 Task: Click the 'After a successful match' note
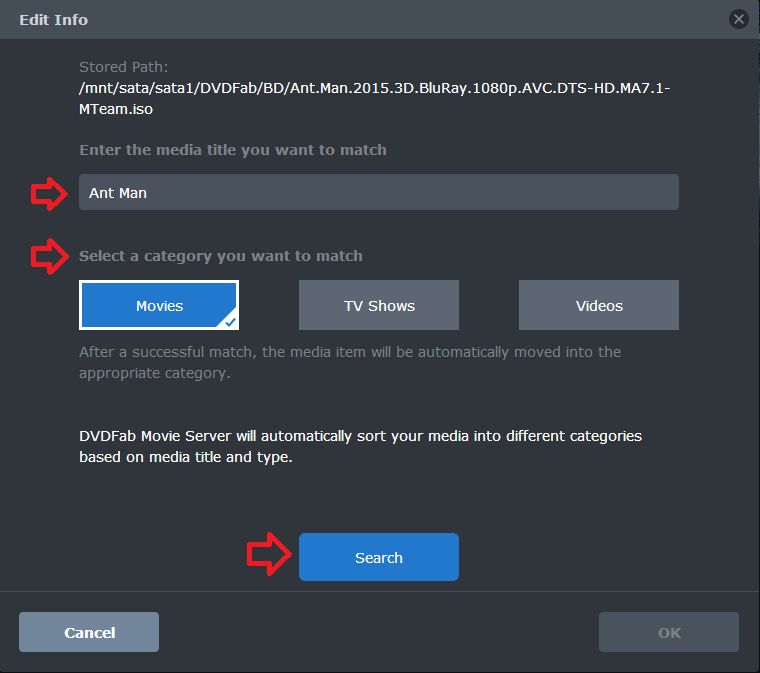(350, 362)
